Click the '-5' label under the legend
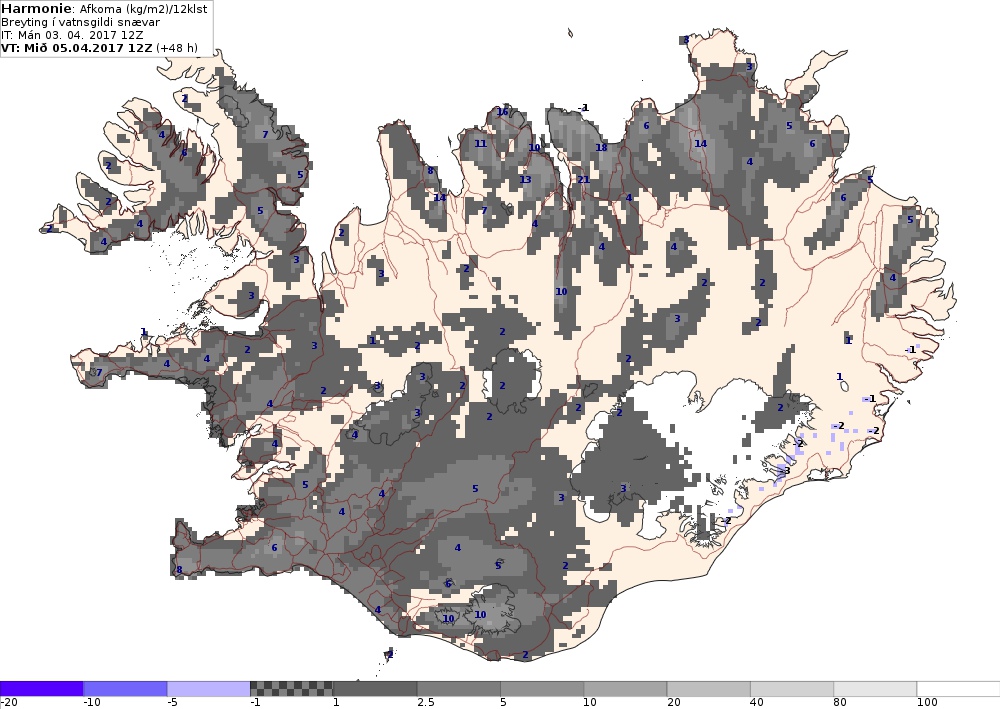 (172, 703)
